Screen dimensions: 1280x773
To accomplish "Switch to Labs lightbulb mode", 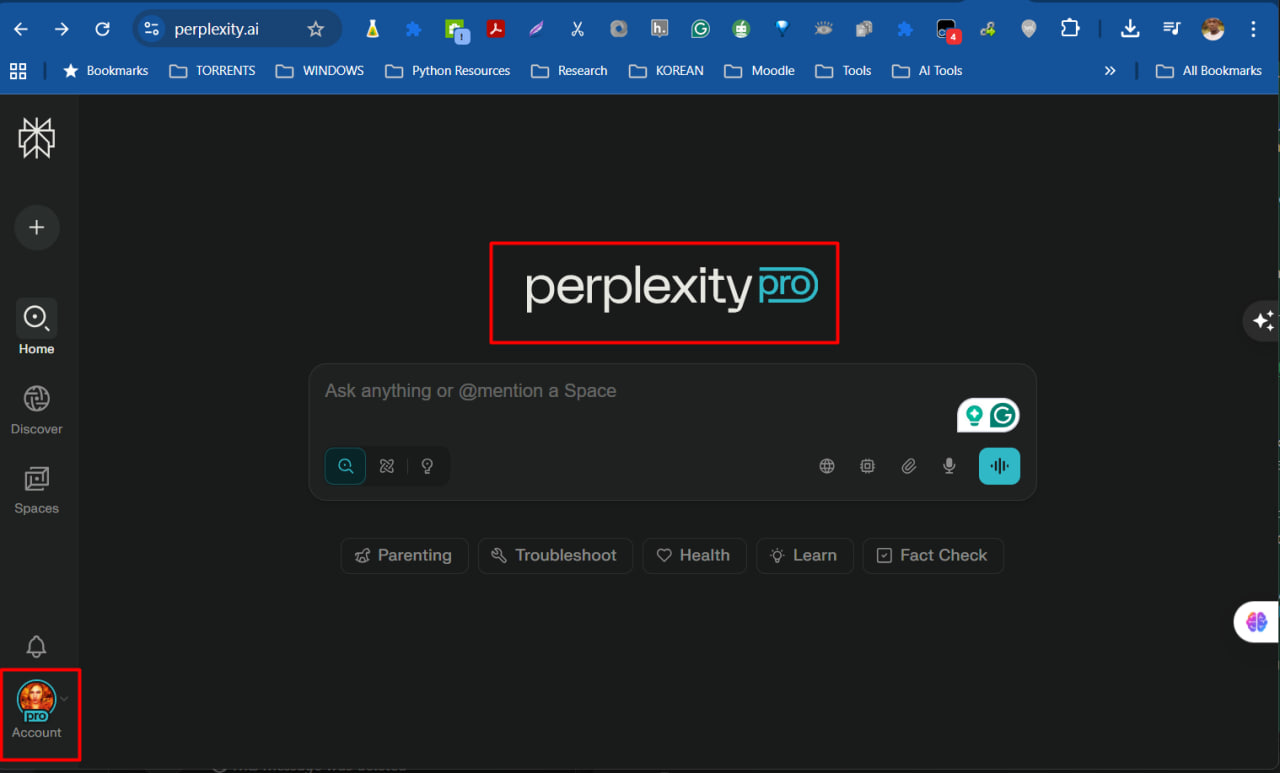I will (427, 466).
